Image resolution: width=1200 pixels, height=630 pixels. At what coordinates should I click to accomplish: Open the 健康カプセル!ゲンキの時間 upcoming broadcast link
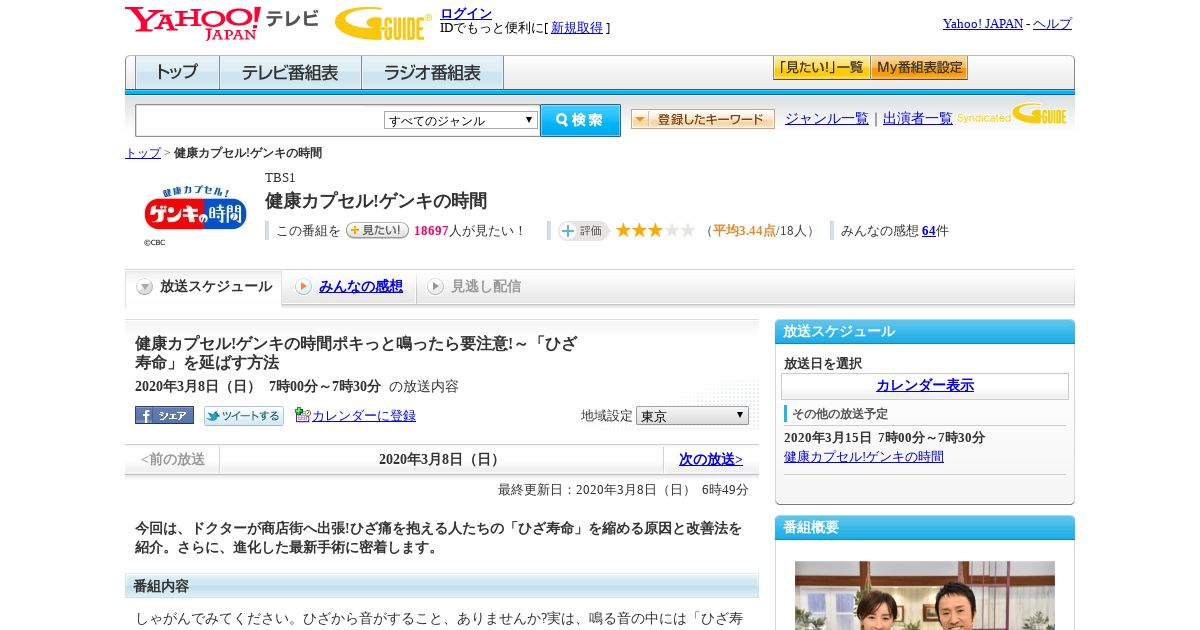pyautogui.click(x=864, y=457)
